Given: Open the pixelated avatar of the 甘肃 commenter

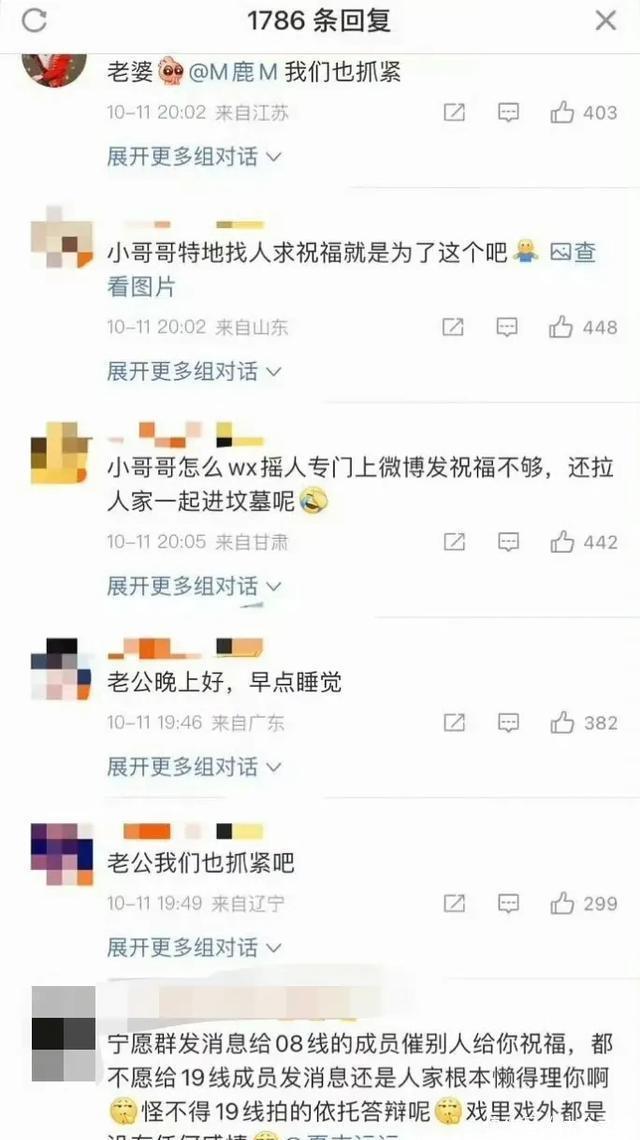Looking at the screenshot, I should click(61, 452).
